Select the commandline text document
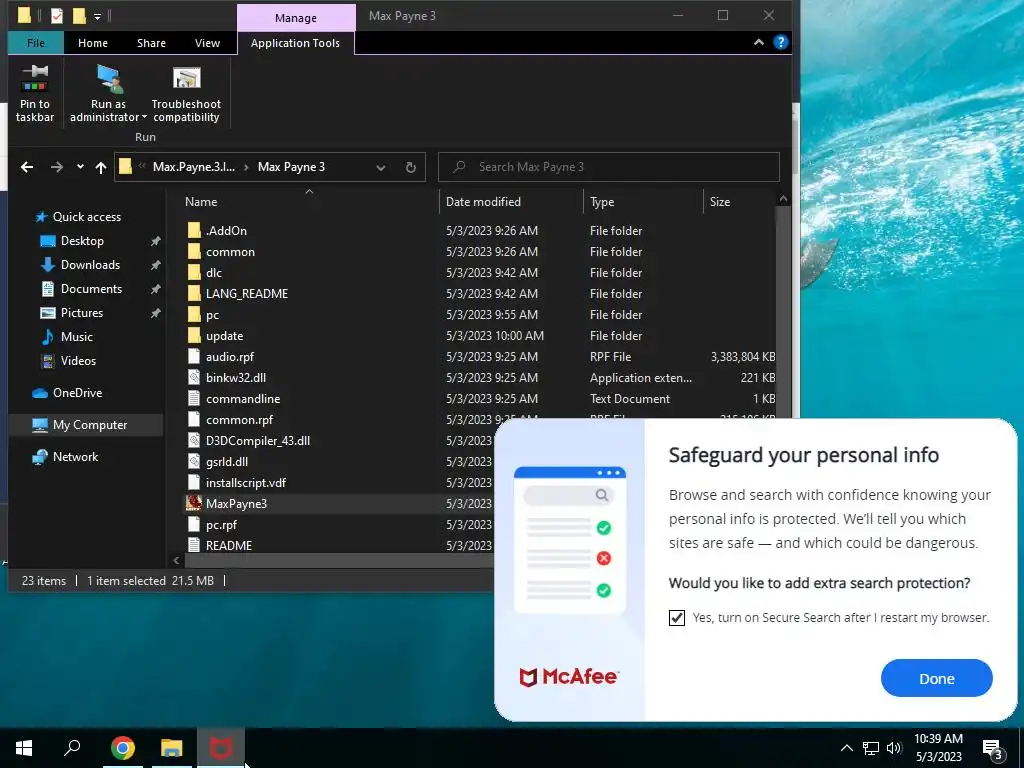 pos(243,398)
